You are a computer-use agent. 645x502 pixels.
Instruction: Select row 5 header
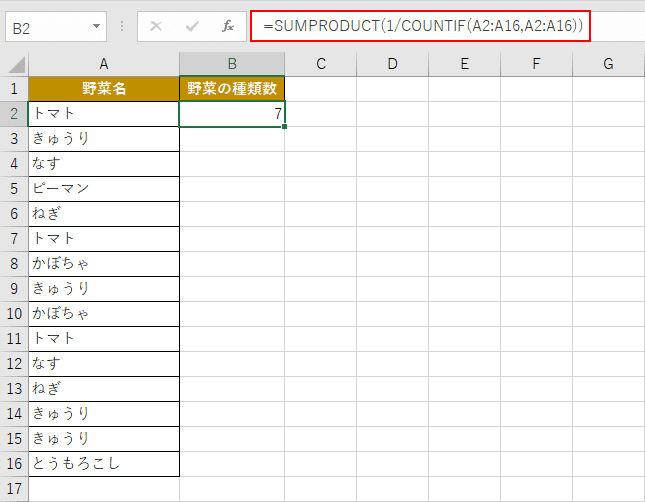pos(14,189)
